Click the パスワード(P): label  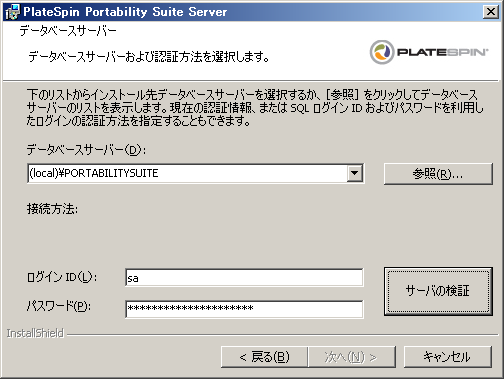tap(59, 306)
